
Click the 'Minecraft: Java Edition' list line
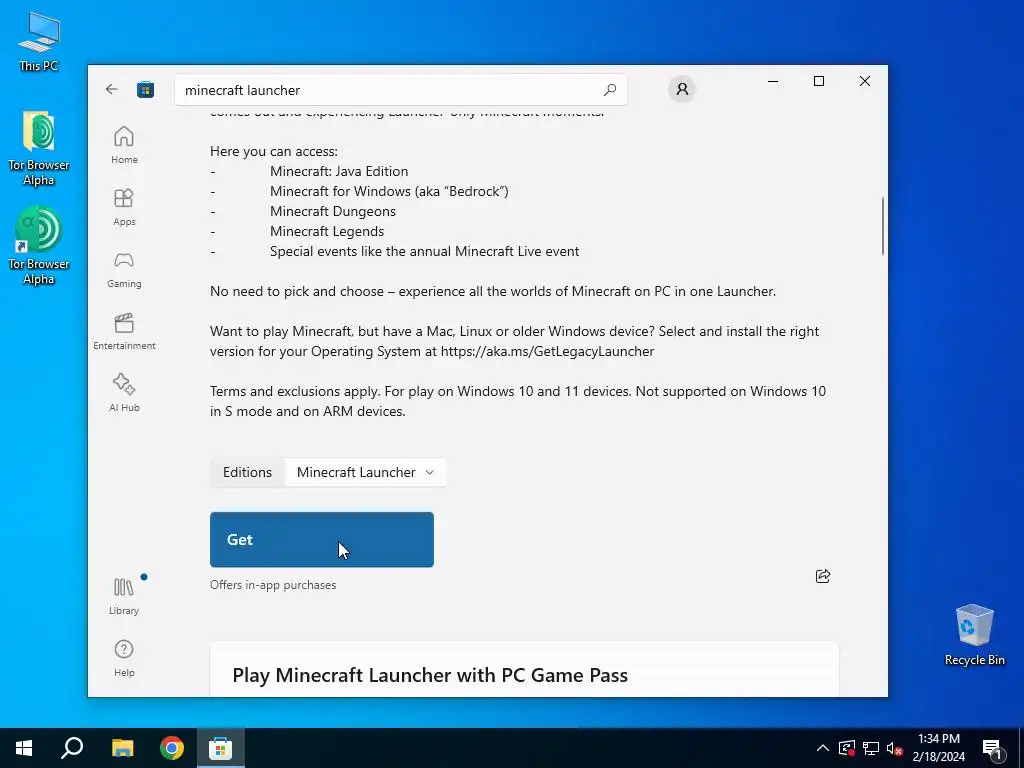(339, 171)
